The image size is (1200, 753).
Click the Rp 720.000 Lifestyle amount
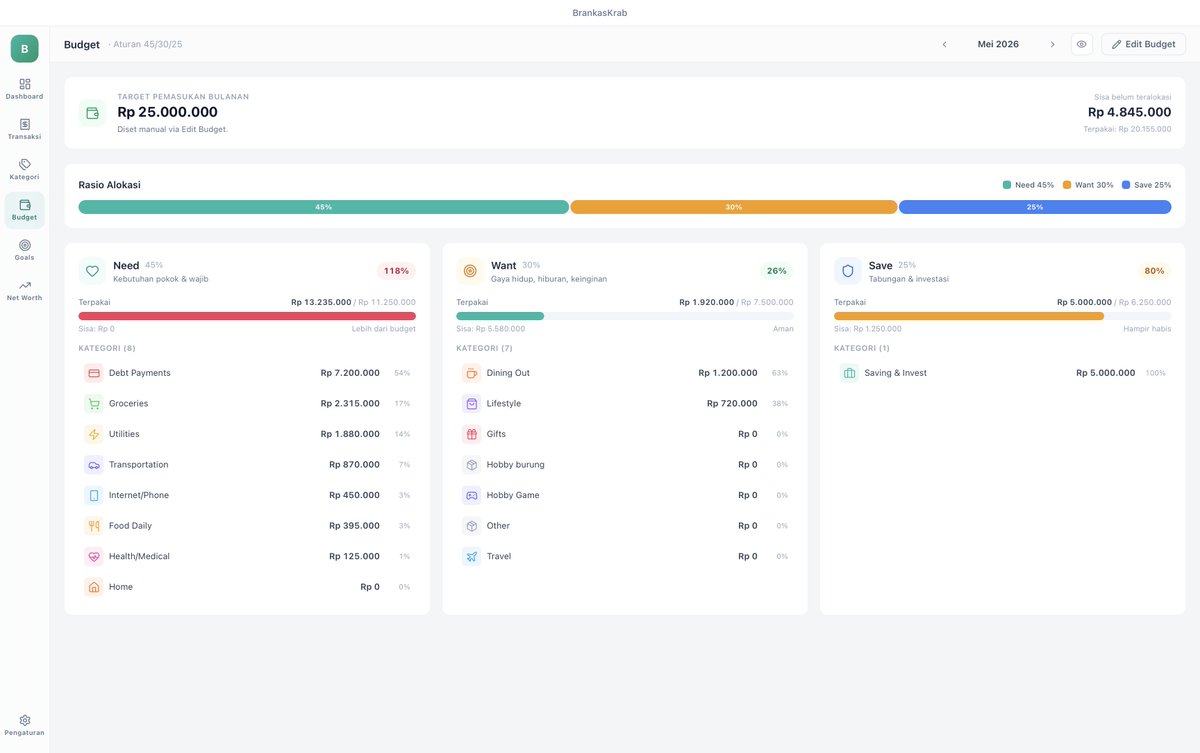click(x=732, y=404)
